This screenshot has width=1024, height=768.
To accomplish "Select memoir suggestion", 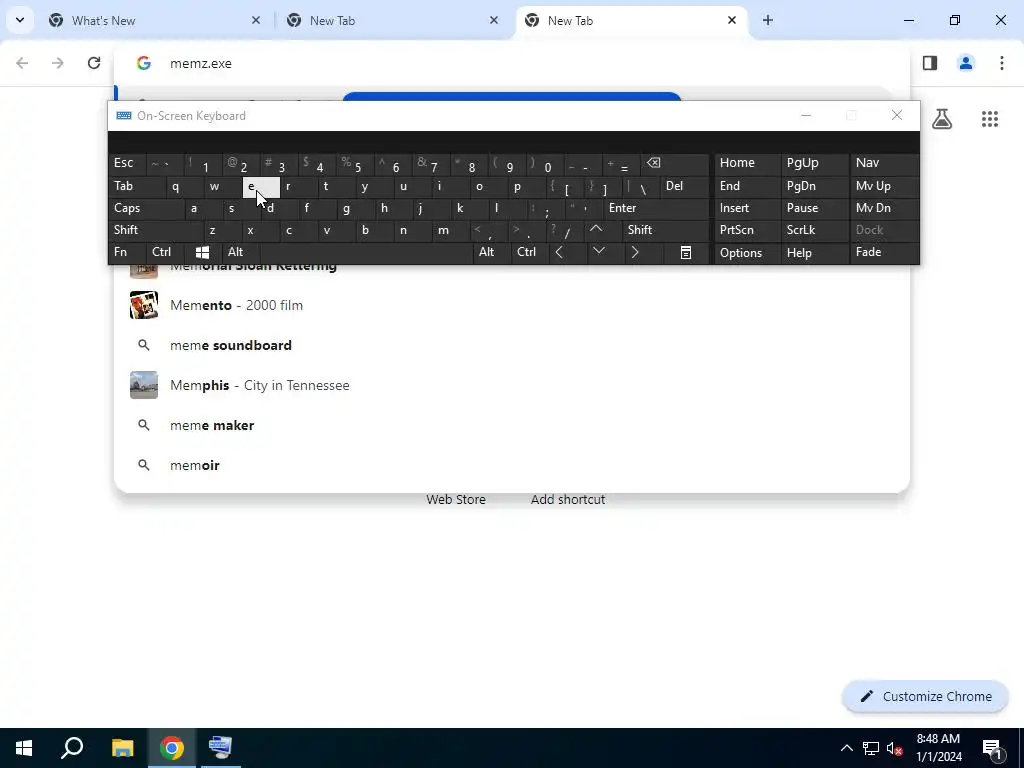I will 511,465.
